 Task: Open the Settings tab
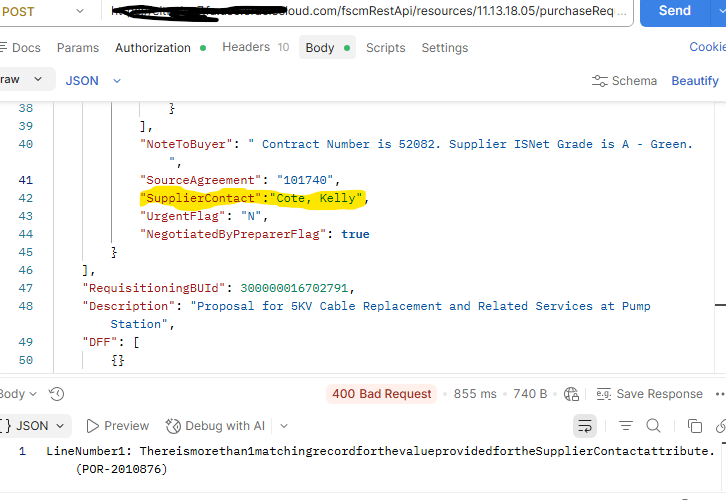444,48
